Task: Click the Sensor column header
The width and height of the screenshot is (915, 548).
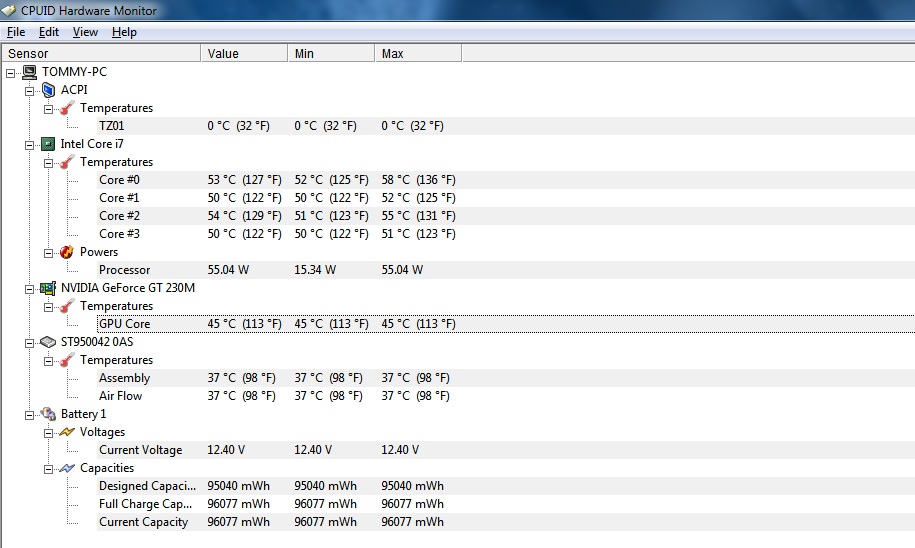Action: click(x=101, y=53)
